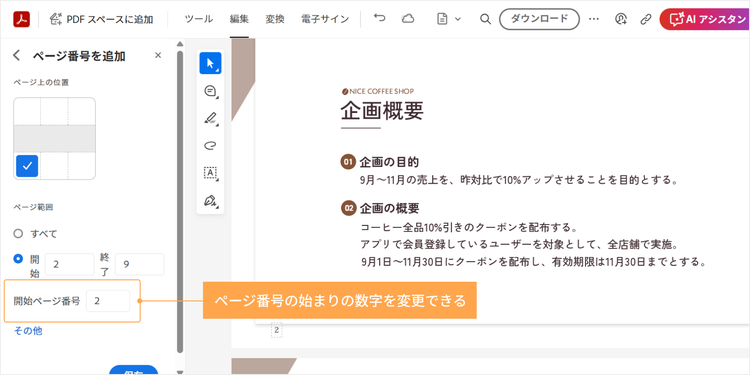The image size is (750, 375).
Task: Select the highlighter pen tool
Action: (210, 118)
